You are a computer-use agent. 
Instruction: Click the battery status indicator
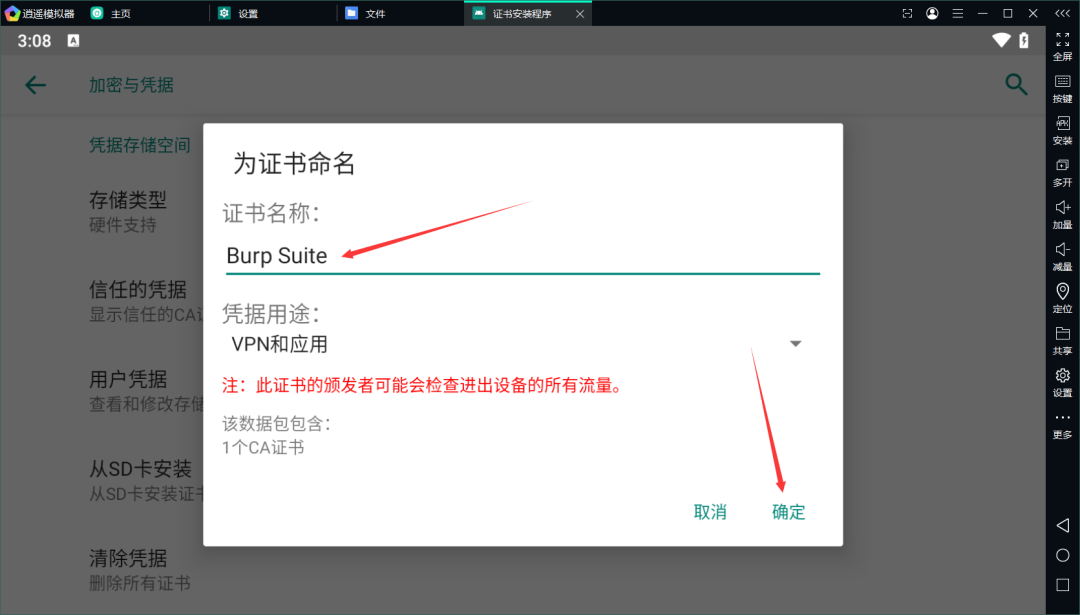(x=1022, y=40)
